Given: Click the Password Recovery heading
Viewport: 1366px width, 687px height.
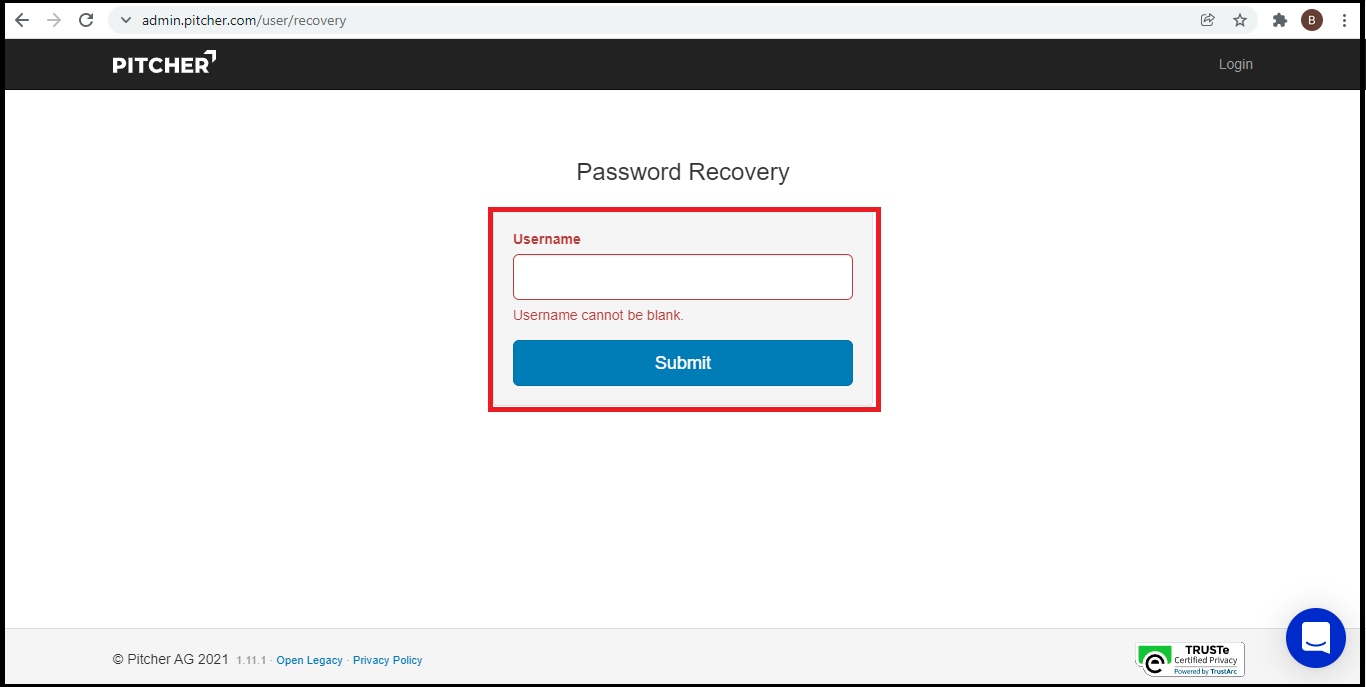Looking at the screenshot, I should [683, 172].
